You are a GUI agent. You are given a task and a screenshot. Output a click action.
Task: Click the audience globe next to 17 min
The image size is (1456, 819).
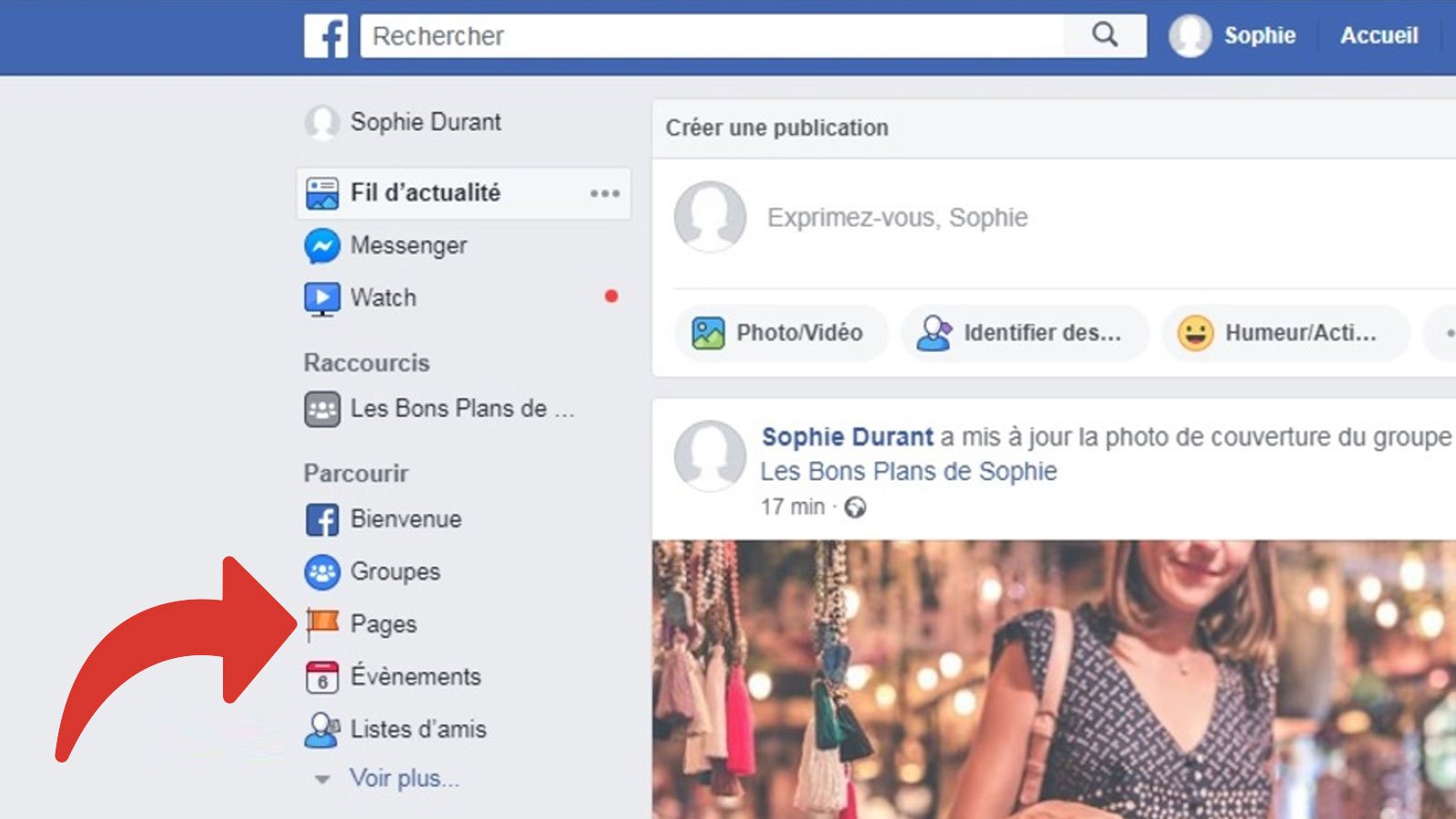pos(853,507)
